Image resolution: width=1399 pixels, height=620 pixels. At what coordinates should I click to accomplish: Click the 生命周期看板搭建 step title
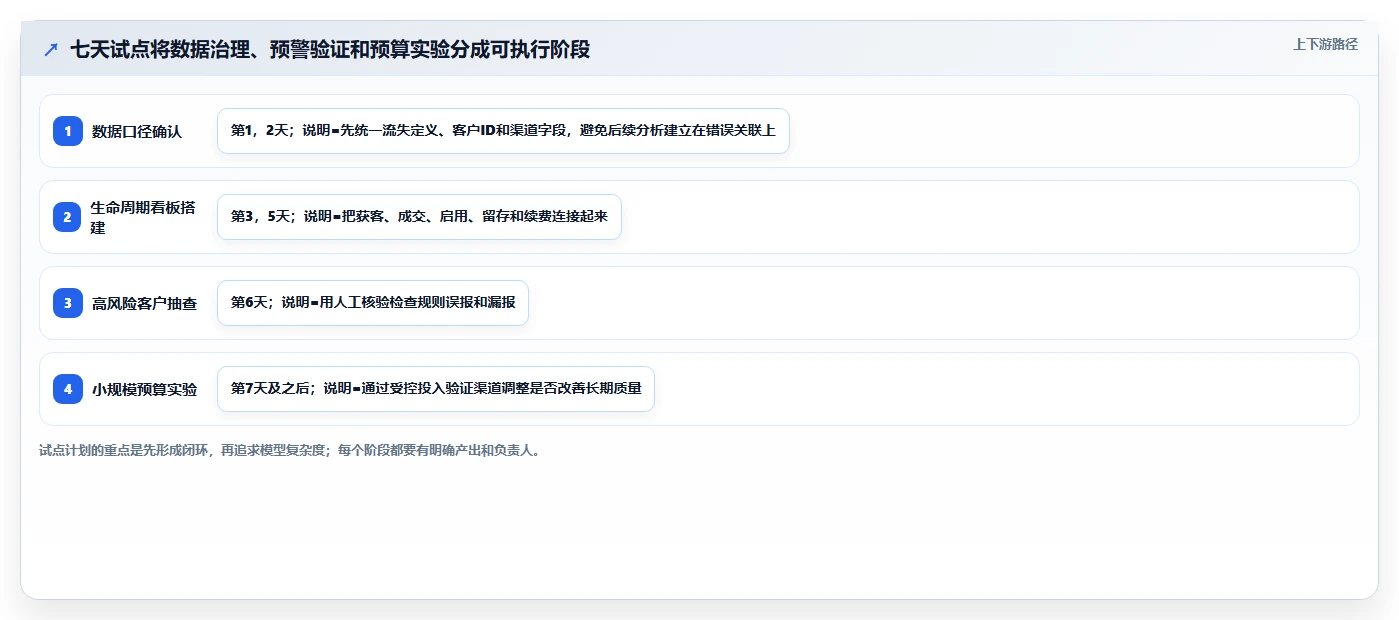pyautogui.click(x=144, y=217)
